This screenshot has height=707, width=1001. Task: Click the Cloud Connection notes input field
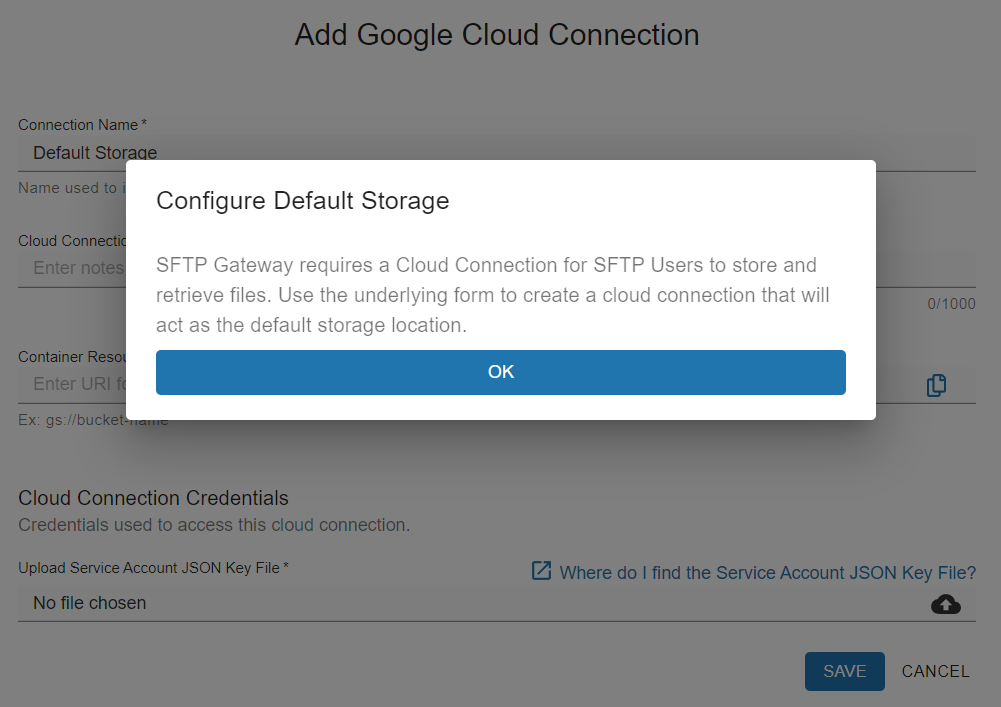(497, 268)
